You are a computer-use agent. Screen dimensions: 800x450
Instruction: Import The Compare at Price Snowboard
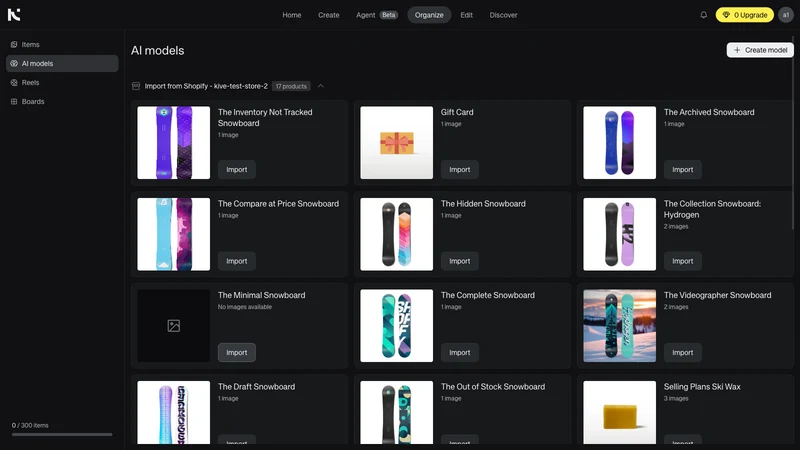tap(237, 261)
